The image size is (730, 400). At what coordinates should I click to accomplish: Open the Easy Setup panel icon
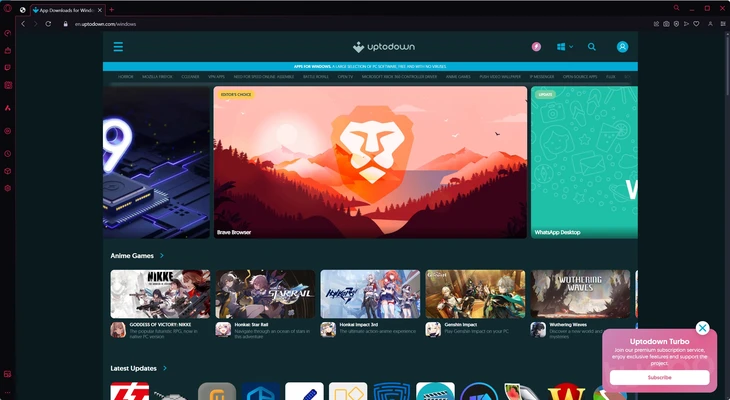pos(723,24)
